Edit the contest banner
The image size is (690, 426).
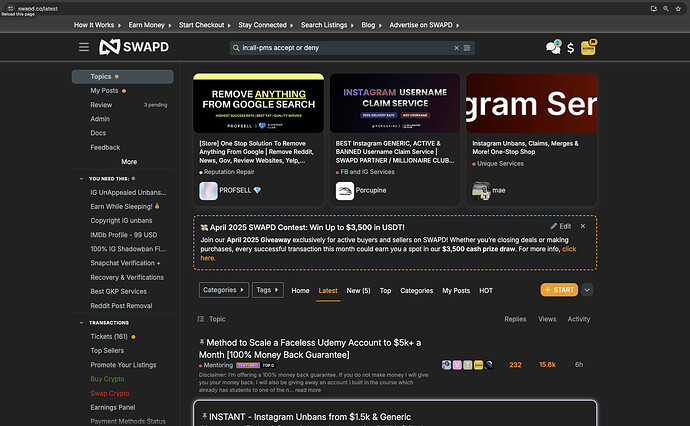(x=561, y=226)
